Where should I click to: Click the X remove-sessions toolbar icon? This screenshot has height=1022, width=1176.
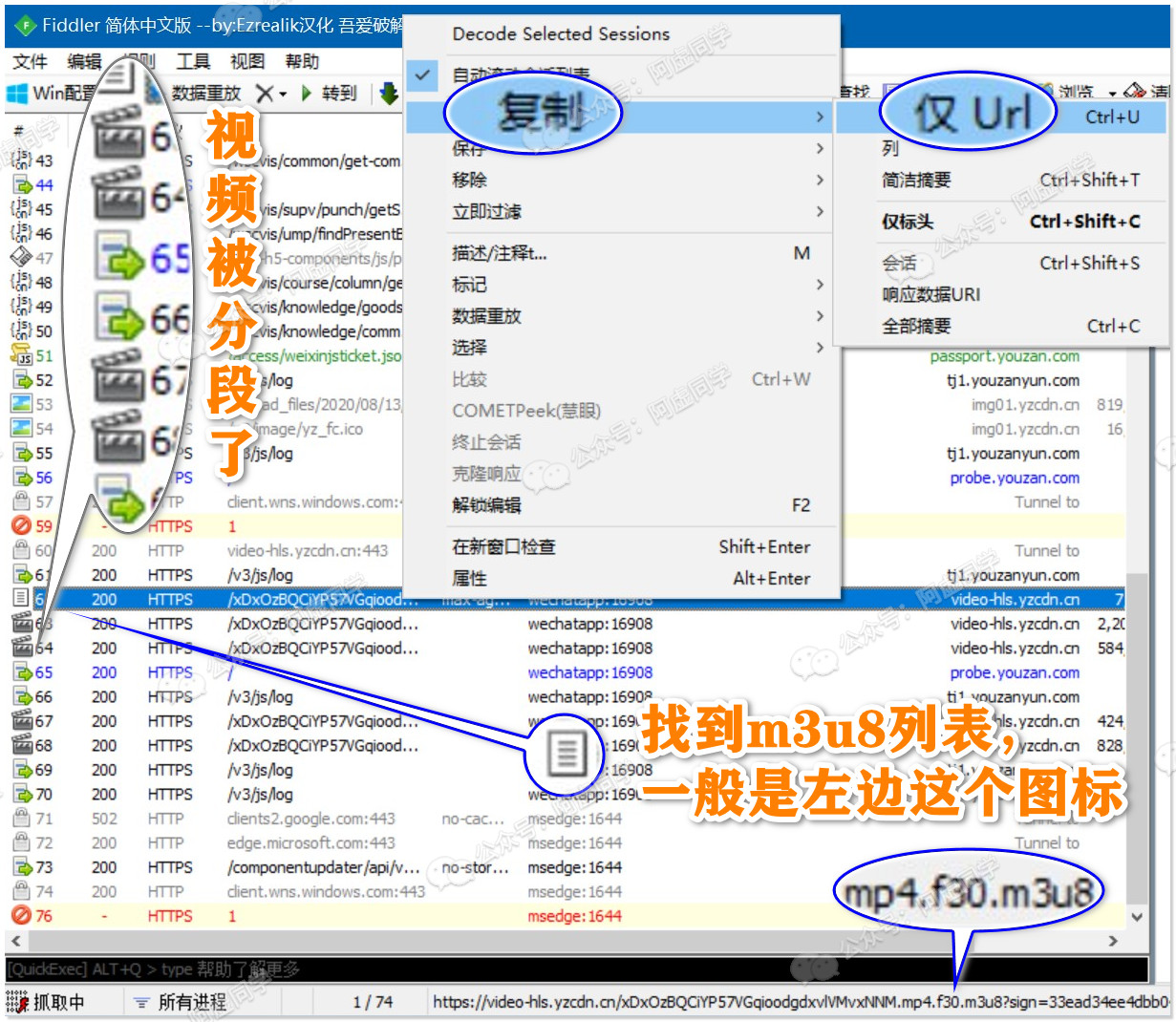click(x=265, y=93)
